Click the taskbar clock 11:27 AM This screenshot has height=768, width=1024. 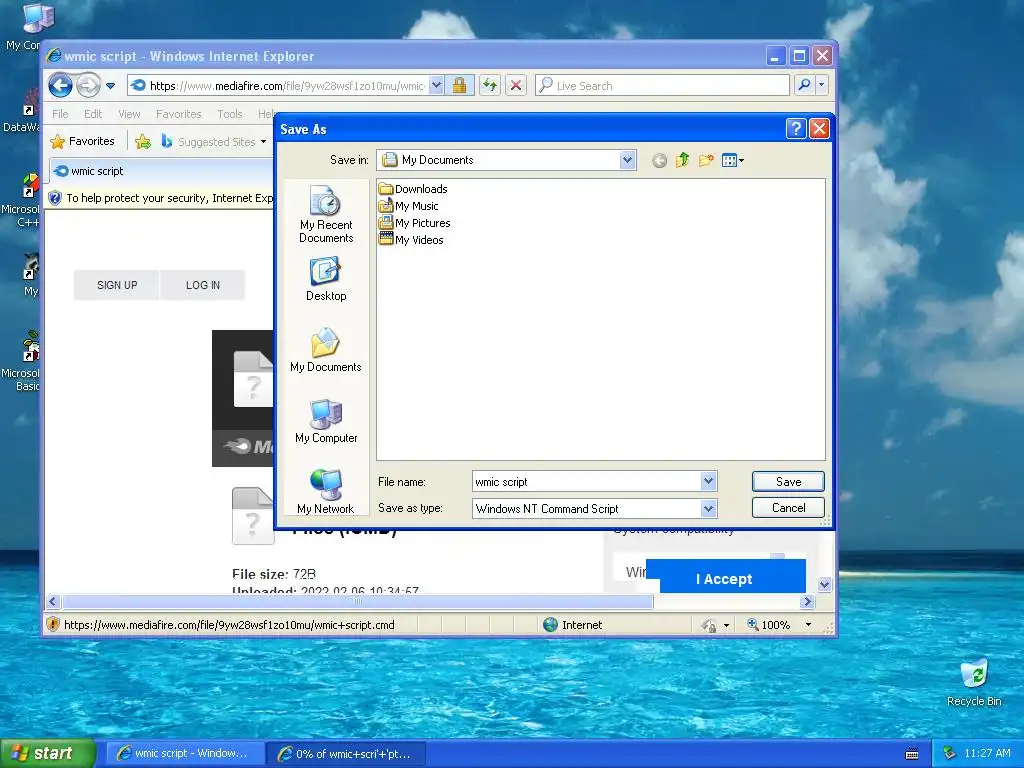987,753
